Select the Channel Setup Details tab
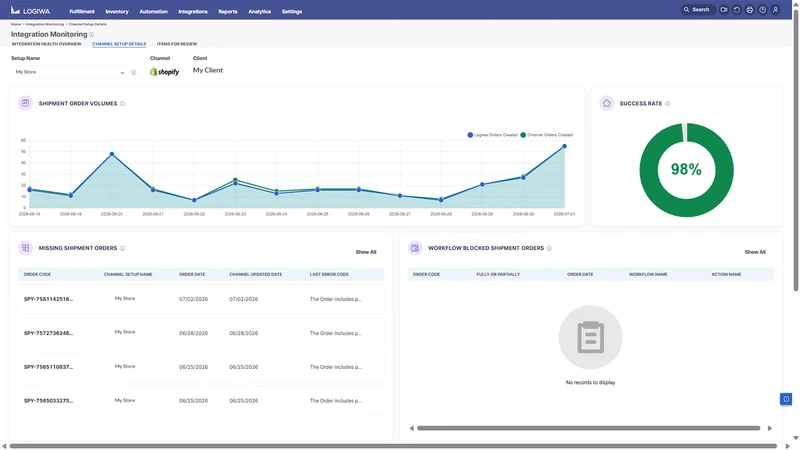800x450 pixels. [119, 44]
